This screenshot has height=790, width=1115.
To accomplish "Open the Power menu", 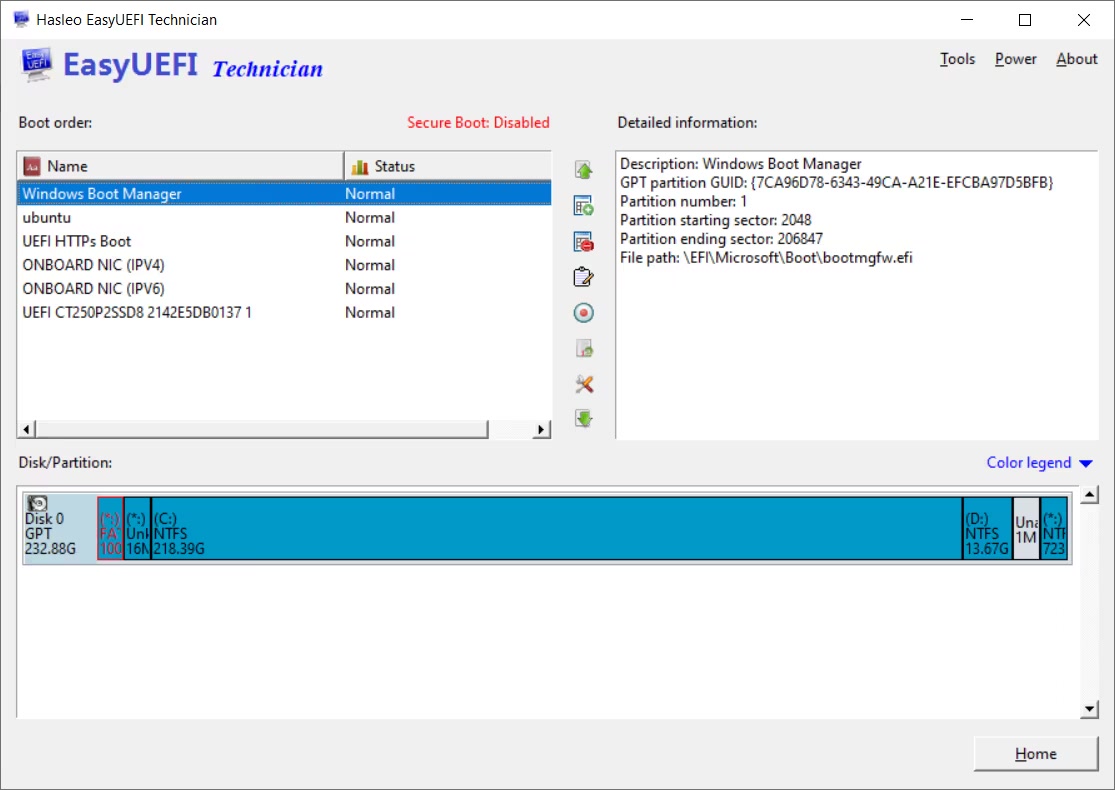I will point(1015,59).
